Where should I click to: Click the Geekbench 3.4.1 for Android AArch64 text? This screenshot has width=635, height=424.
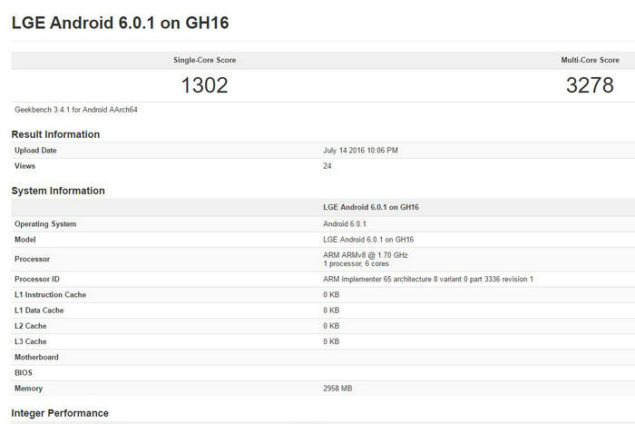(x=75, y=109)
